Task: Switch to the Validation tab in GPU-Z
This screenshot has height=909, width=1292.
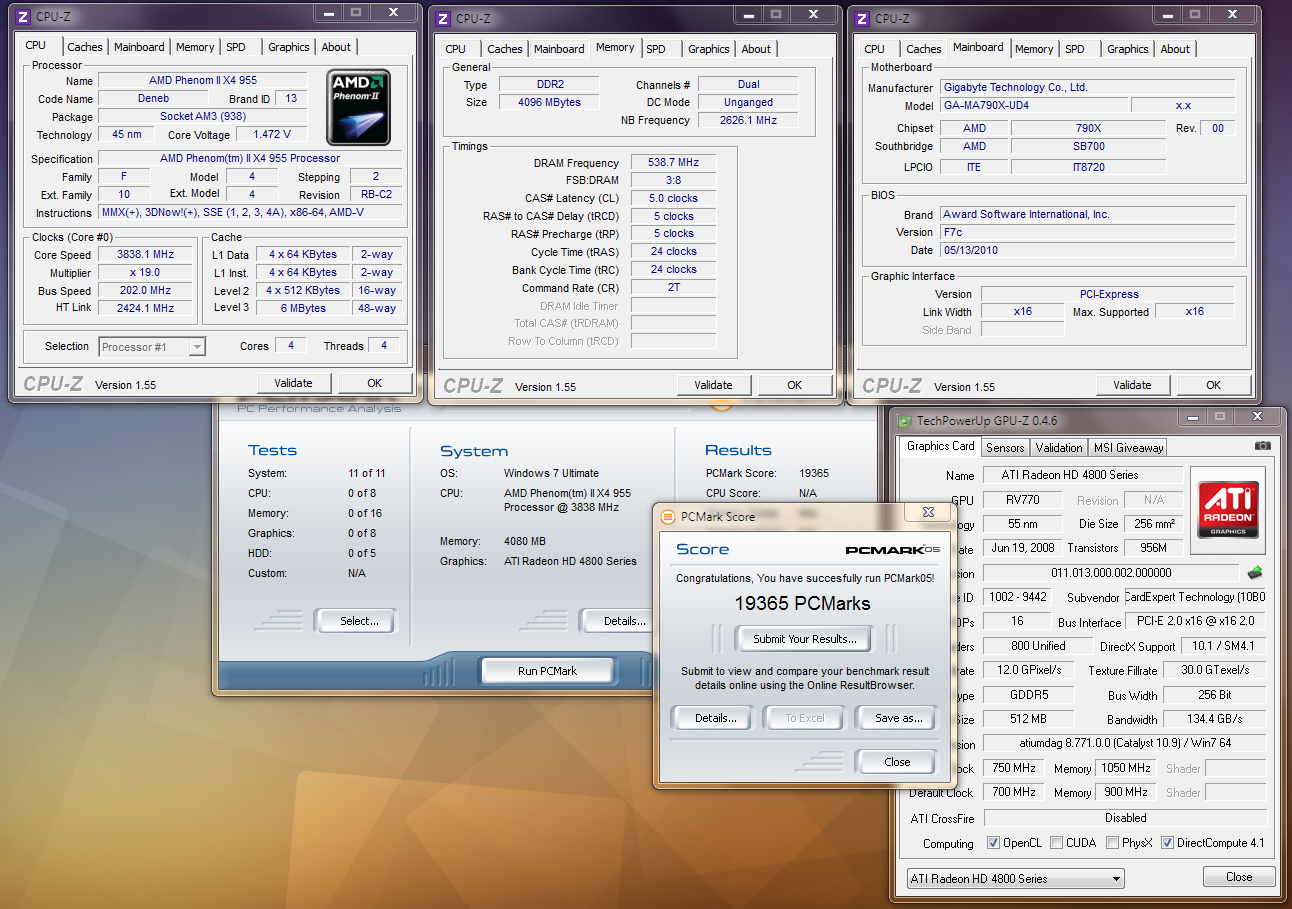Action: 1059,448
